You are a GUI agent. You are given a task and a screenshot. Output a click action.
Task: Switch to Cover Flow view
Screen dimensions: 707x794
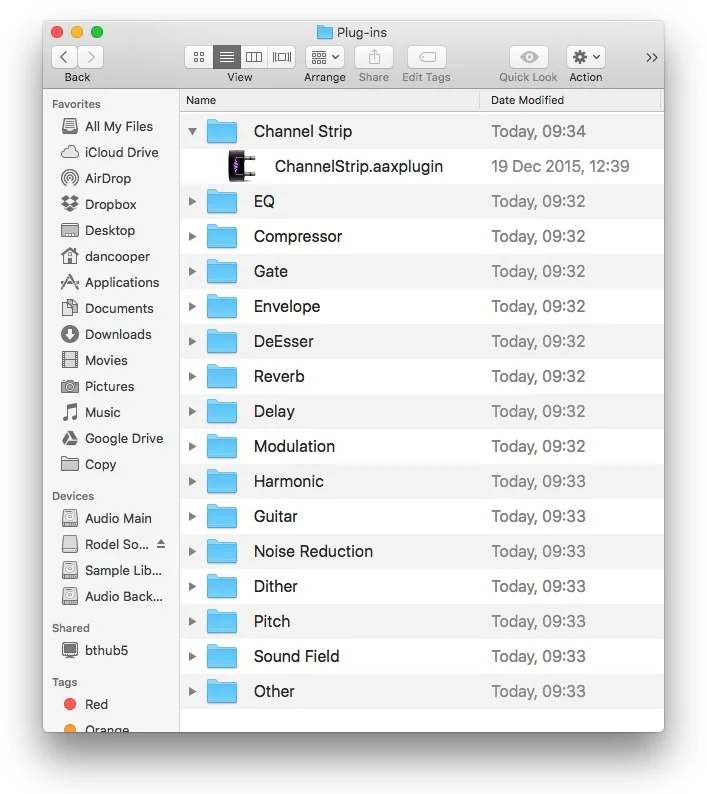[x=282, y=57]
